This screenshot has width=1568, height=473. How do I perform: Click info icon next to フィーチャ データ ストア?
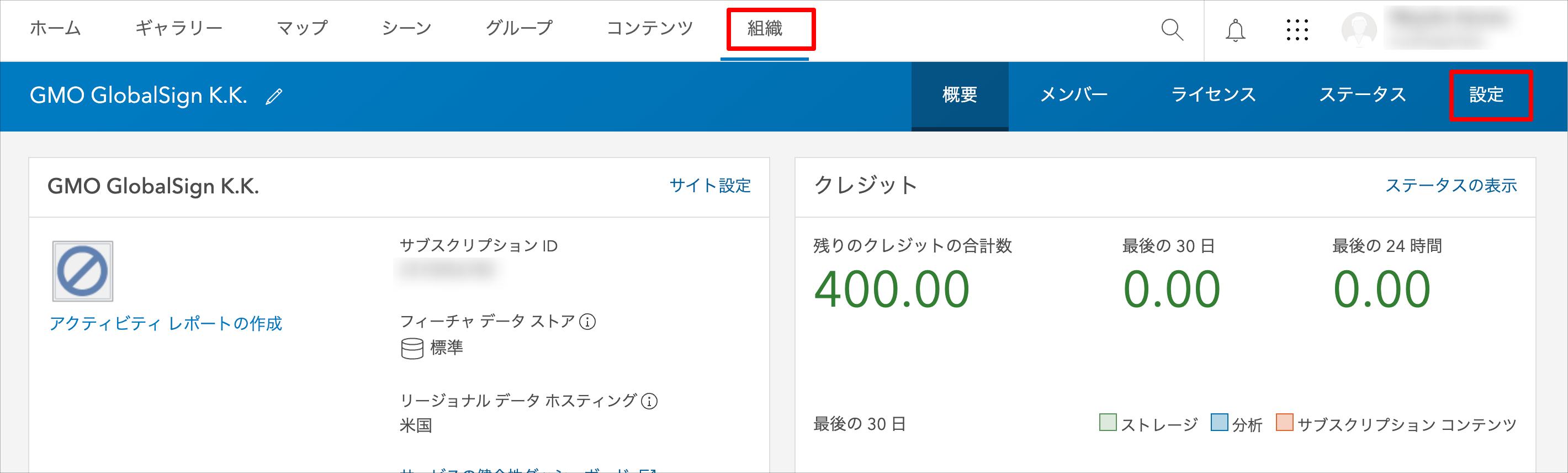click(587, 322)
